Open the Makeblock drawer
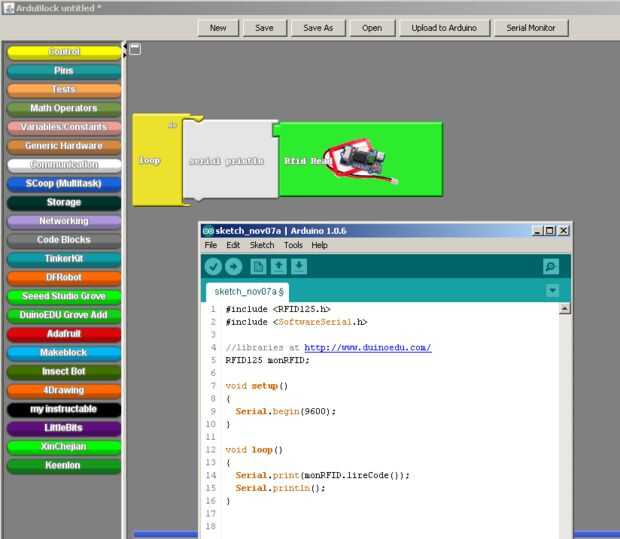620x539 pixels. pos(64,352)
